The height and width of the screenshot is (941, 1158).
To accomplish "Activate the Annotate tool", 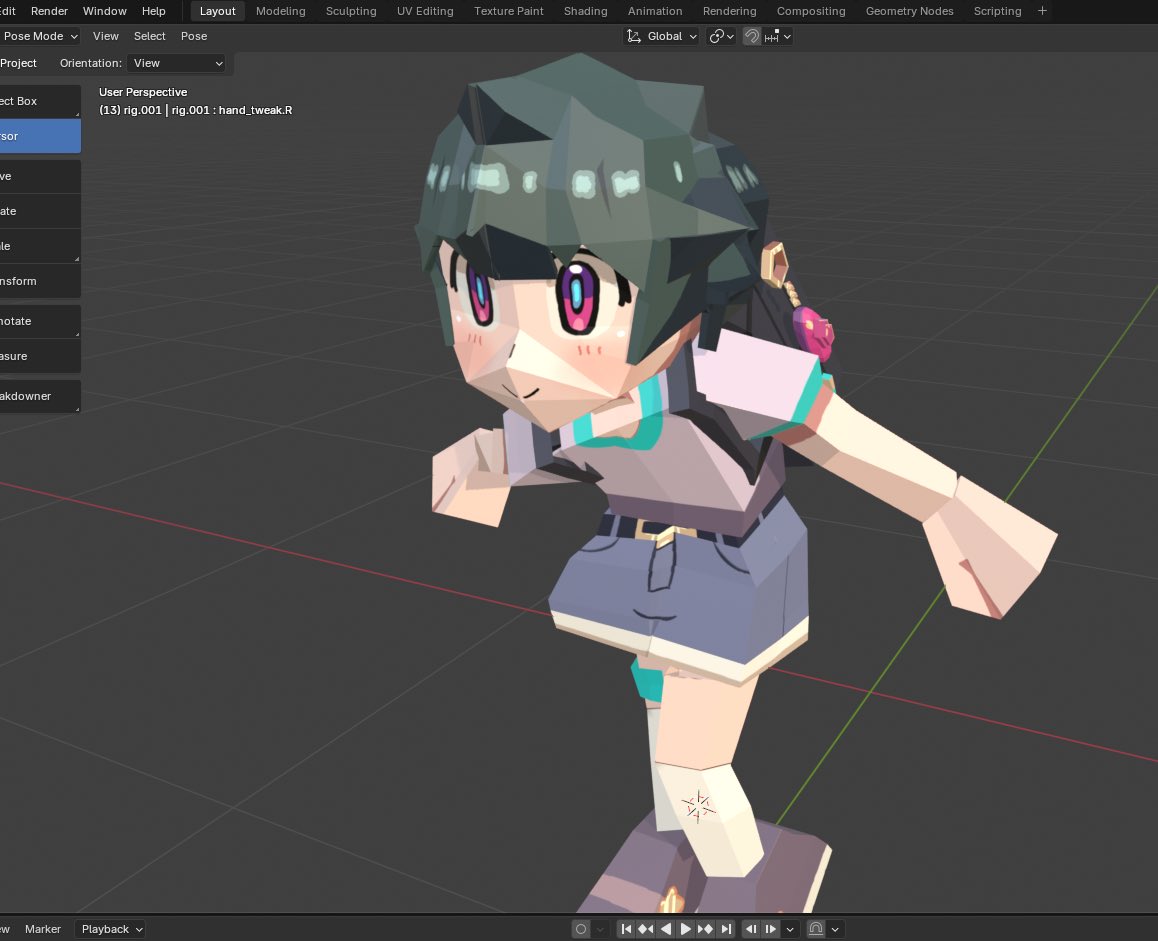I will (40, 321).
